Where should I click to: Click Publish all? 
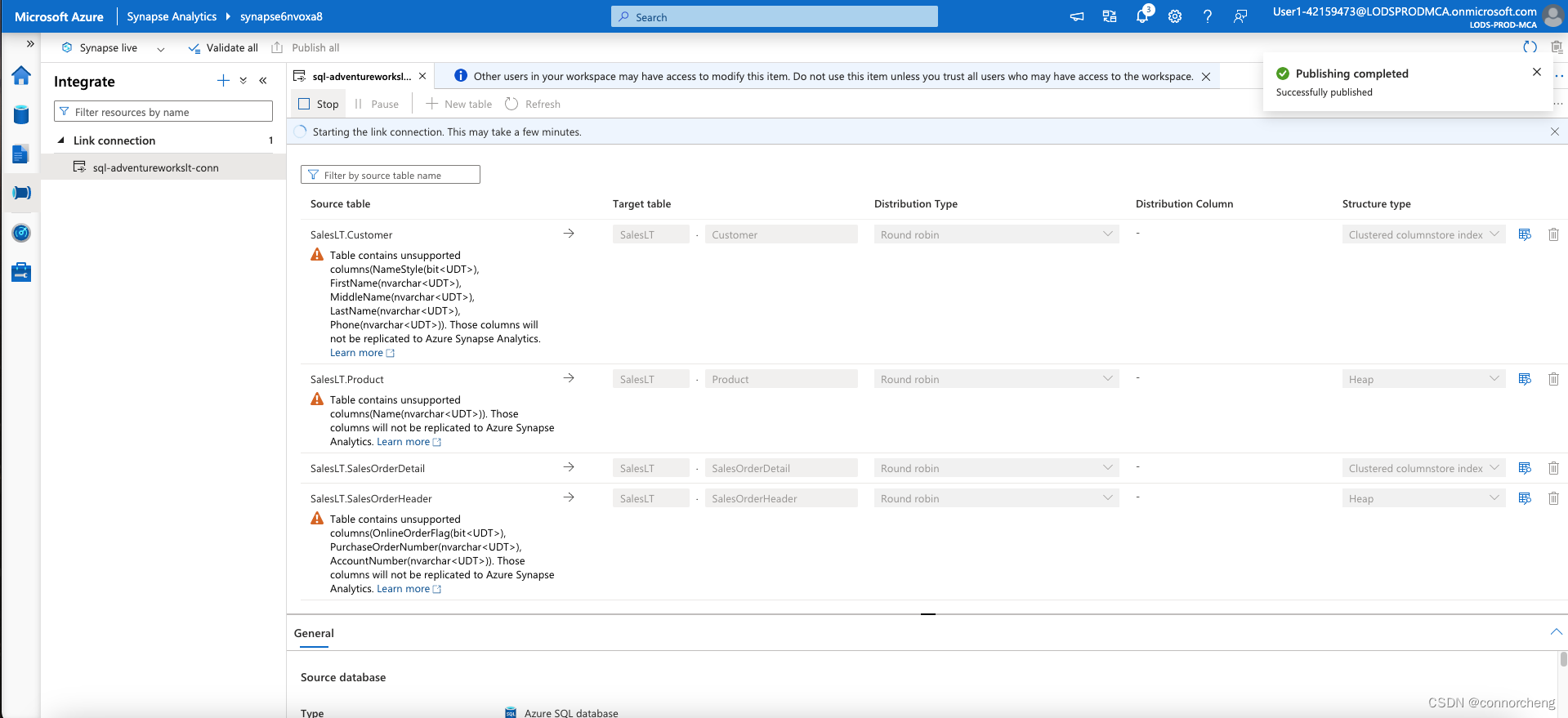pyautogui.click(x=306, y=48)
